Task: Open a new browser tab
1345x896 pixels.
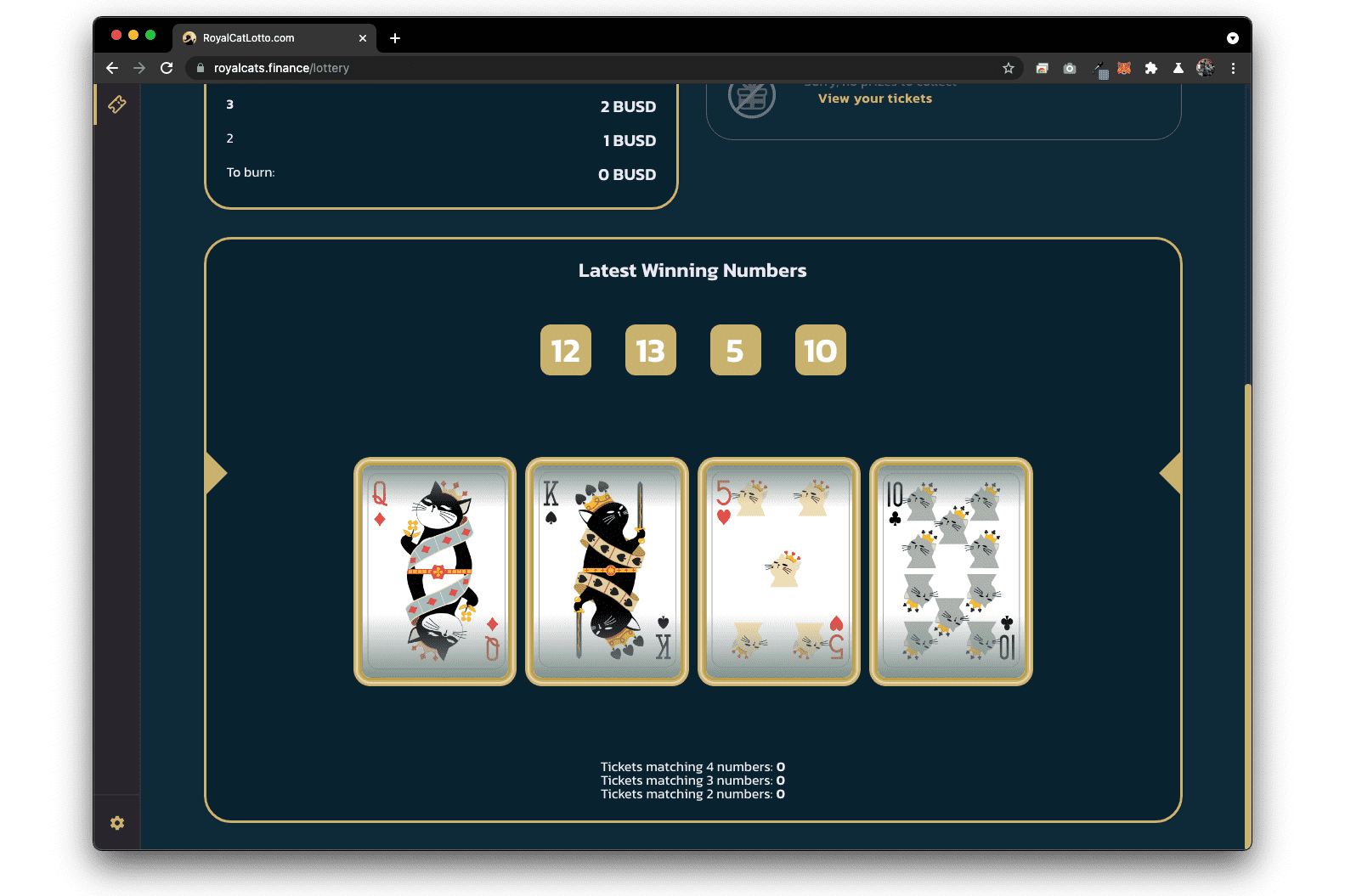Action: coord(395,38)
